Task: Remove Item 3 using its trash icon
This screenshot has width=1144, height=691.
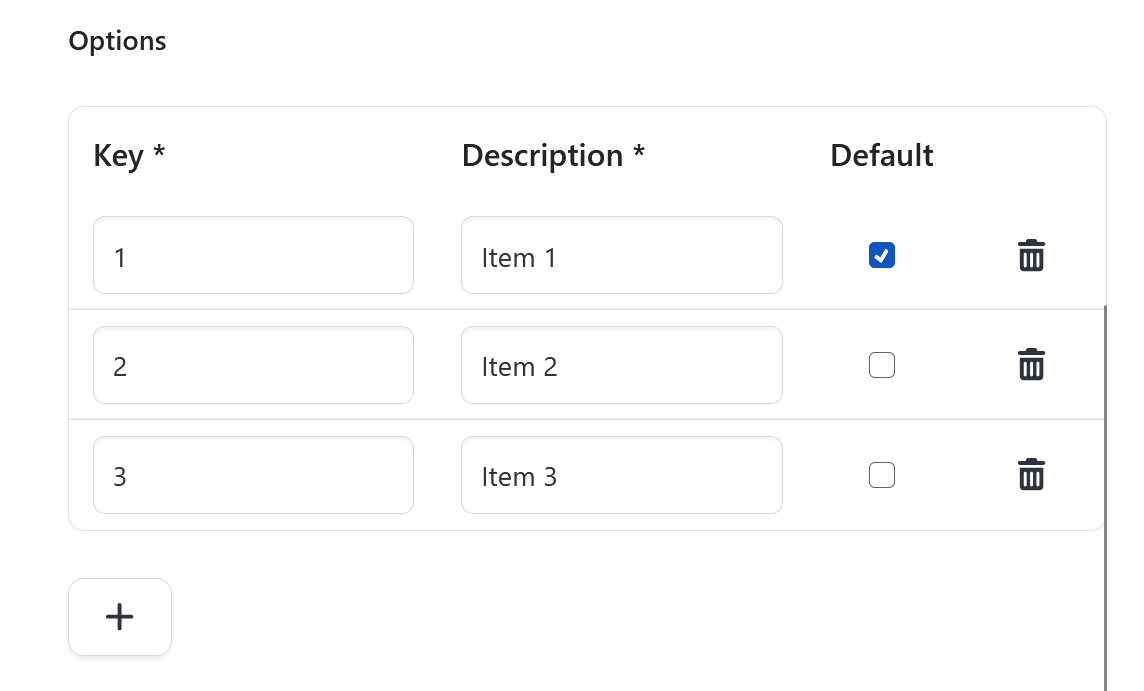Action: point(1031,475)
